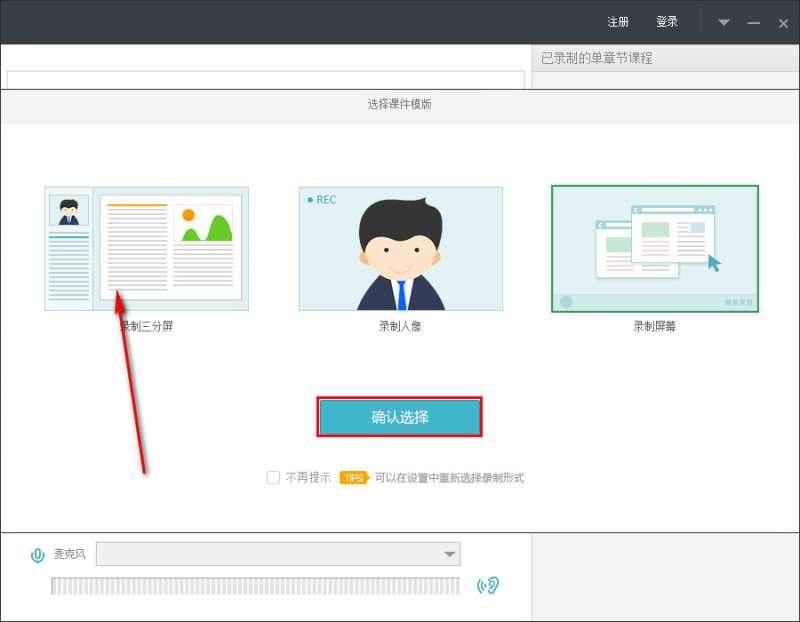The image size is (800, 622).
Task: Switch to the 已录制的单章节课程 section
Action: [596, 57]
